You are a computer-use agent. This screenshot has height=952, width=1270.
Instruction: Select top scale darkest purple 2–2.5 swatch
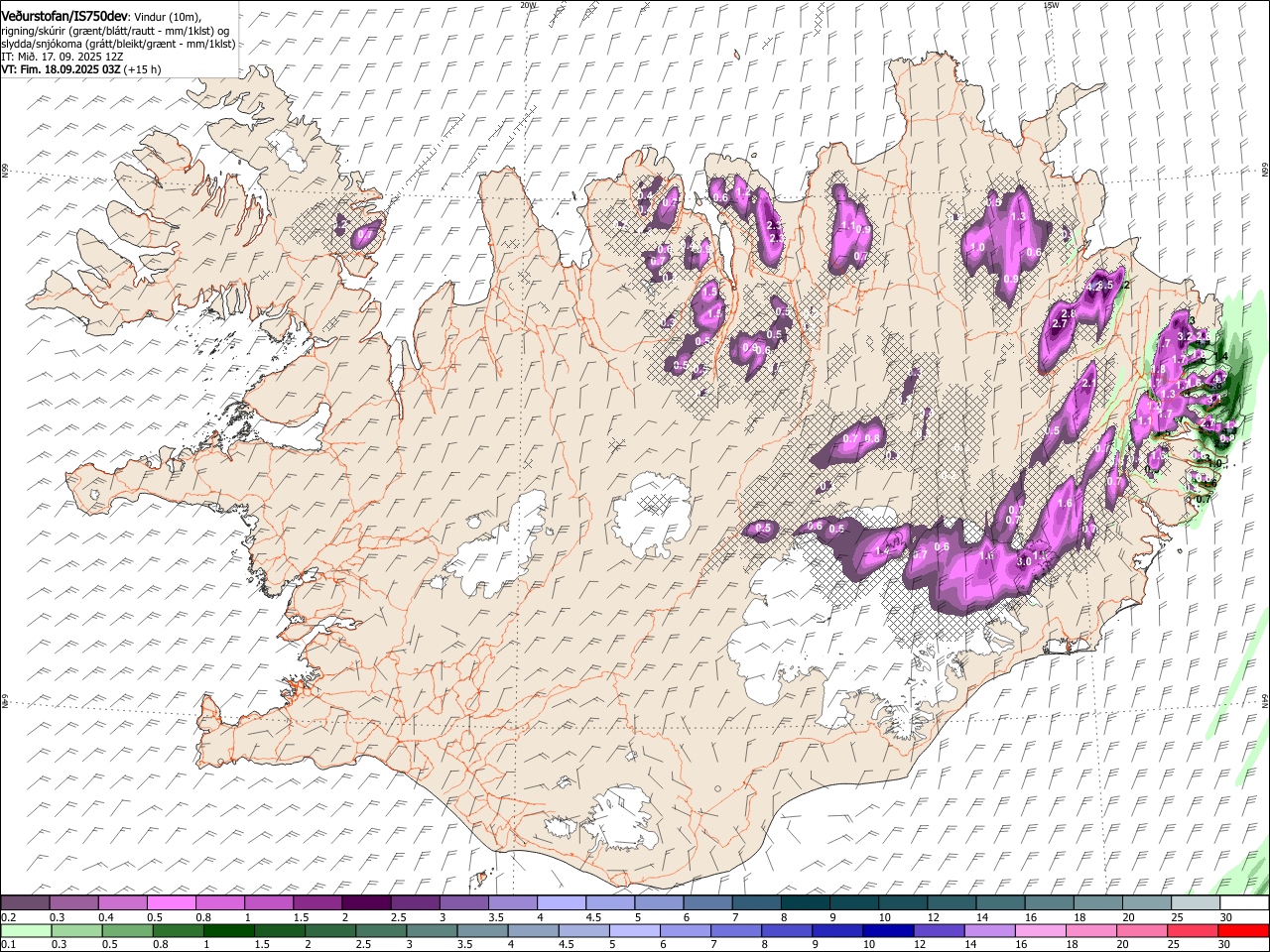(367, 903)
